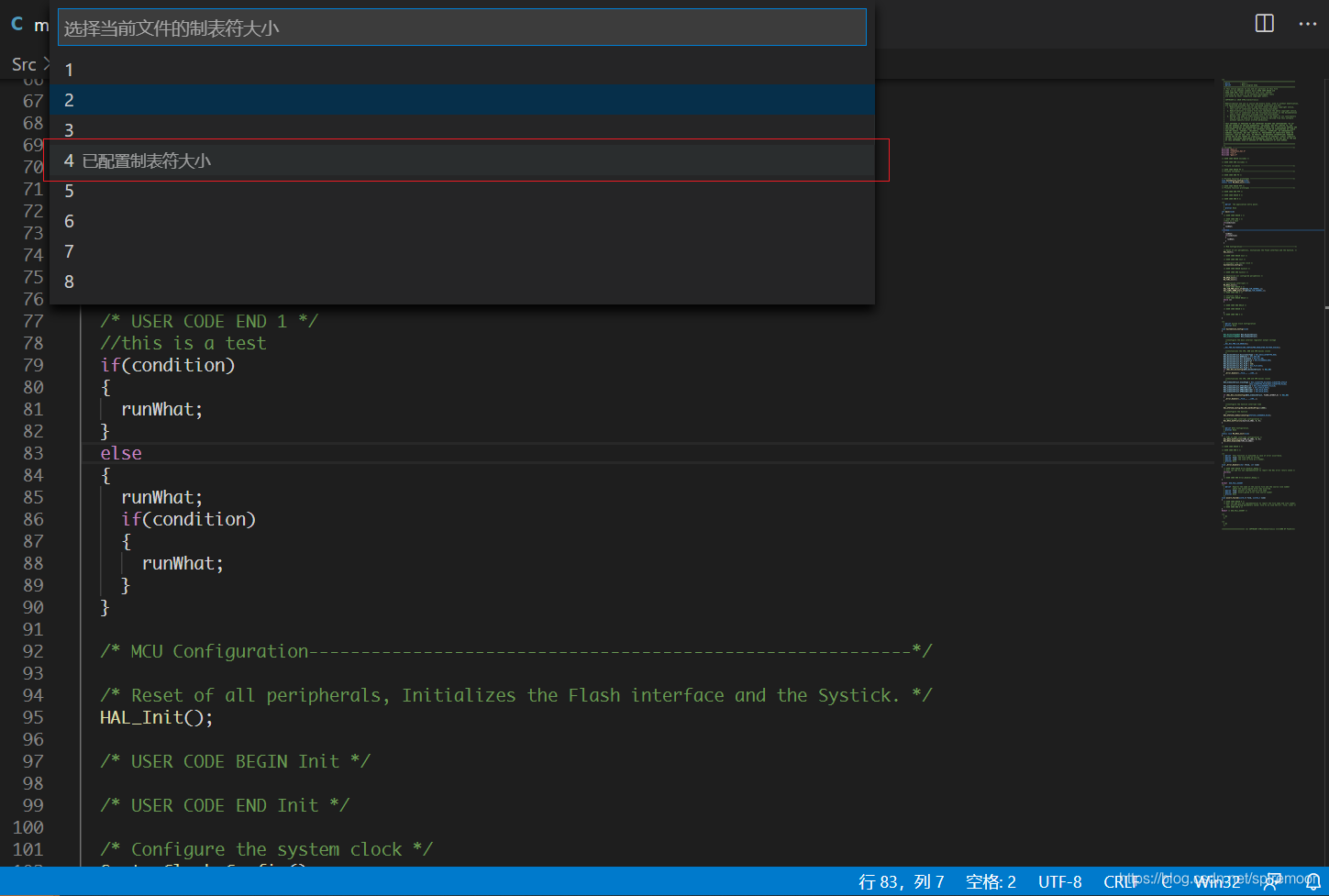1329x896 pixels.
Task: Click the 'USER CODE END 1' comment
Action: click(x=209, y=321)
